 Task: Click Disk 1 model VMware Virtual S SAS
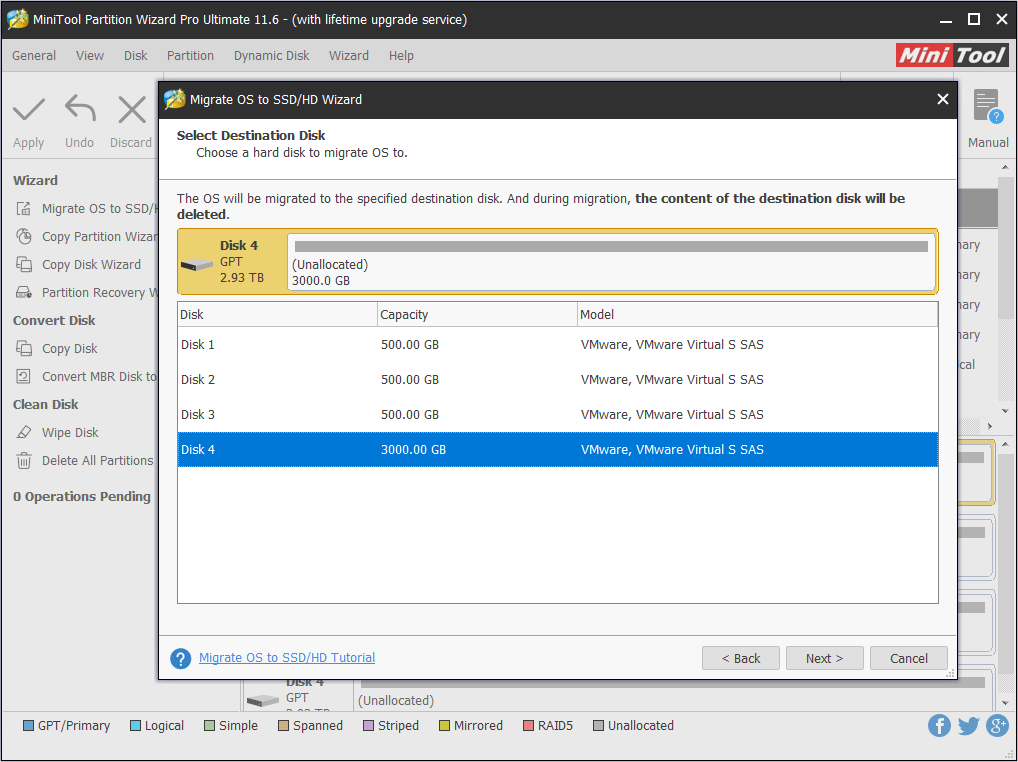672,345
